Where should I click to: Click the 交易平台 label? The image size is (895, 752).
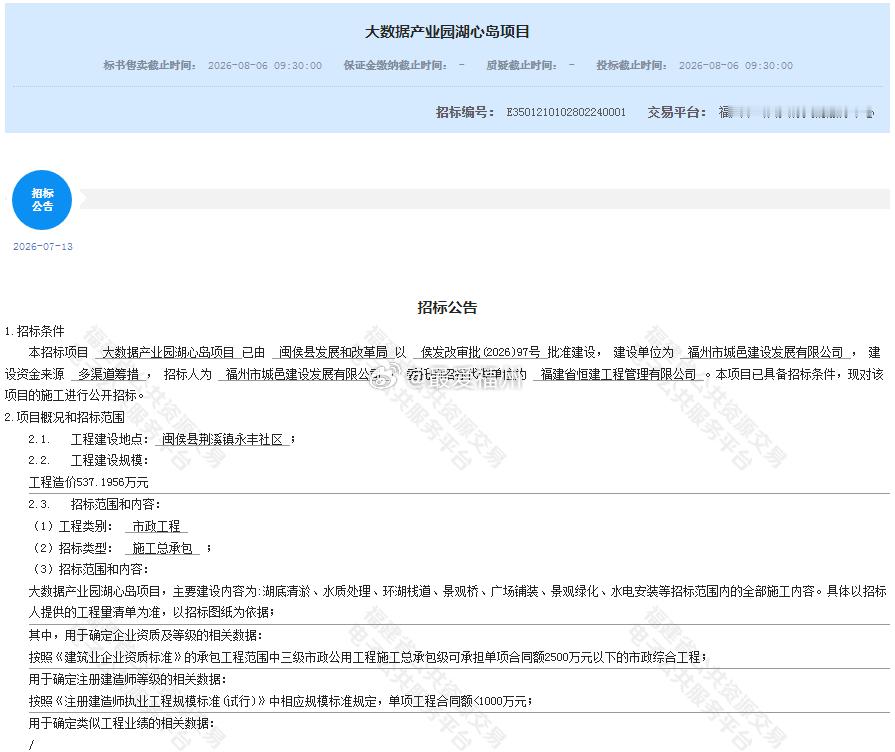[x=676, y=112]
